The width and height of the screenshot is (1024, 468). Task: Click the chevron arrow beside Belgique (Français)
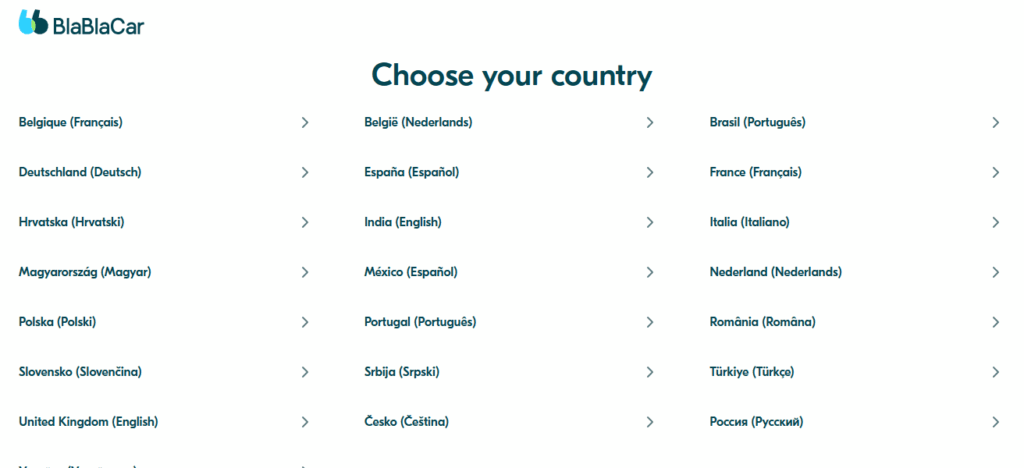tap(305, 123)
